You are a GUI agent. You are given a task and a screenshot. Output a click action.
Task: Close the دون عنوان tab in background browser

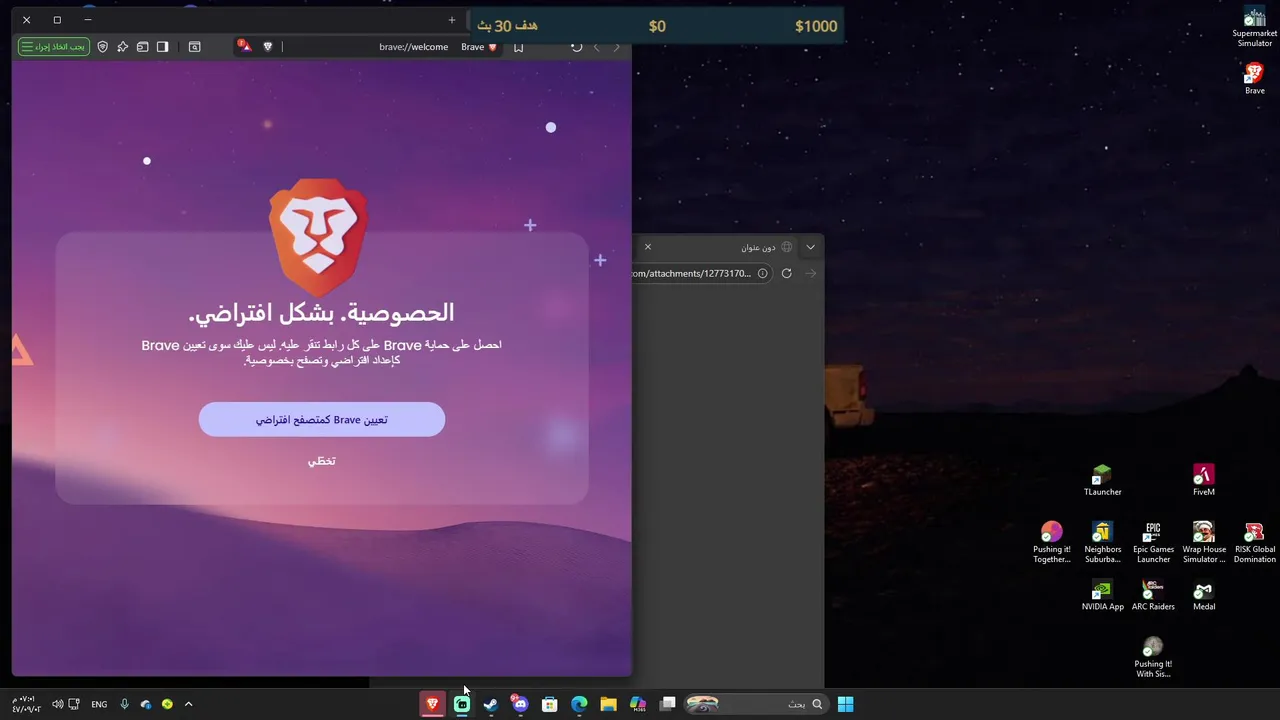pos(647,247)
